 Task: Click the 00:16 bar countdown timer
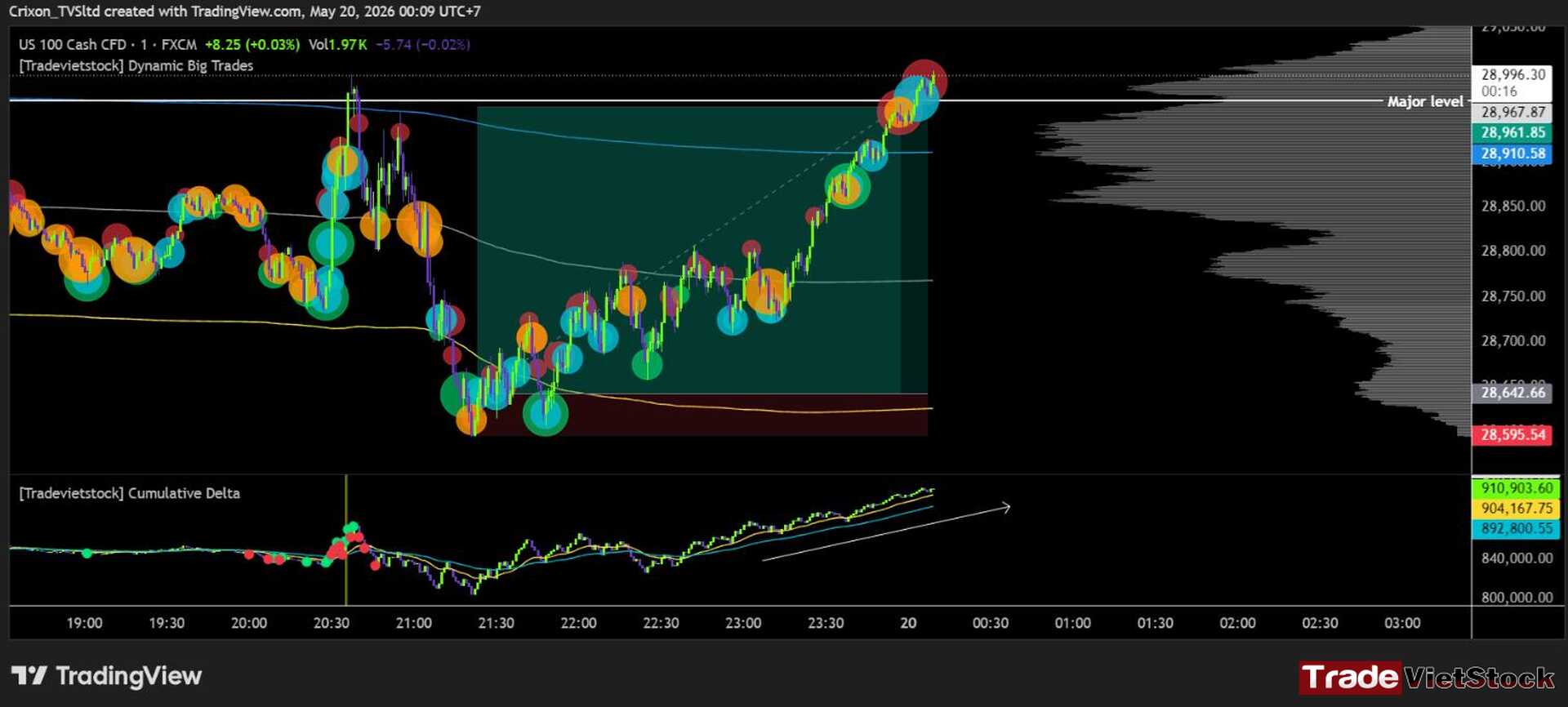coord(1499,91)
